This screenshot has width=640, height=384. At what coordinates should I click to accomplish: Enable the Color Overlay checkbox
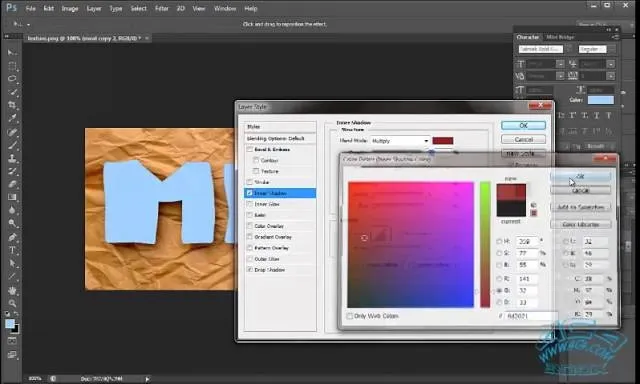point(250,226)
